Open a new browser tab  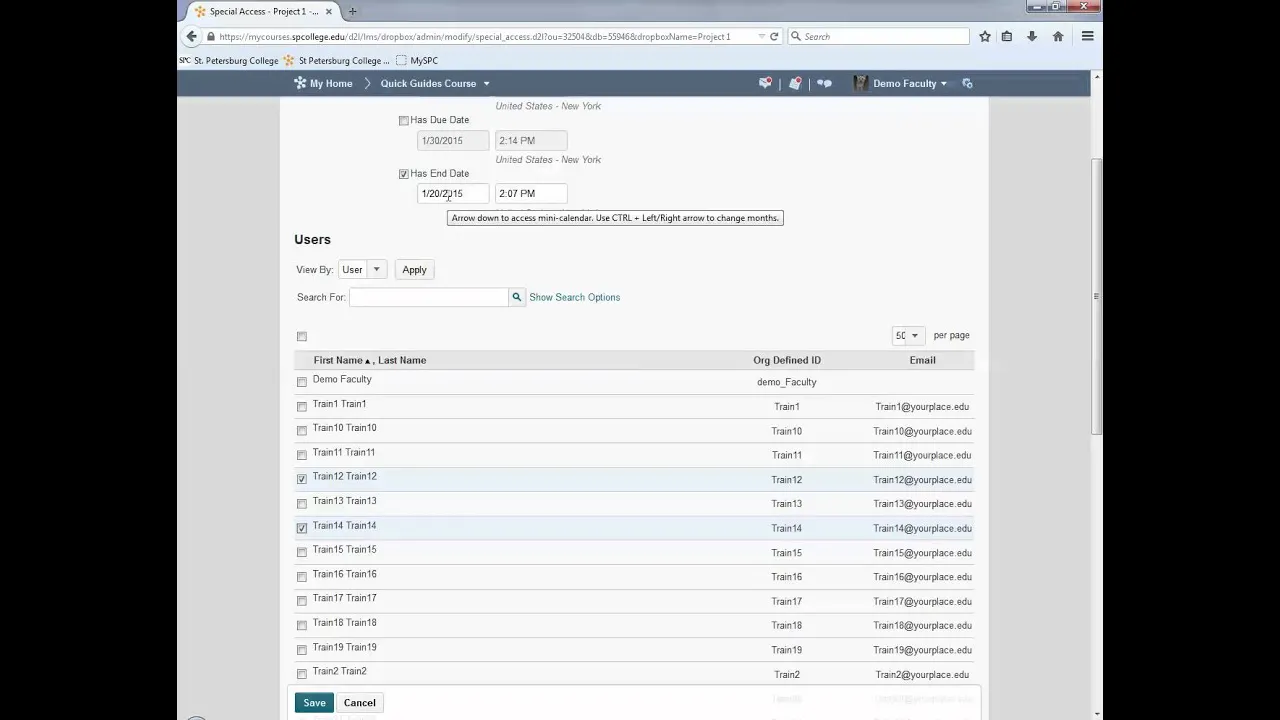coord(352,11)
